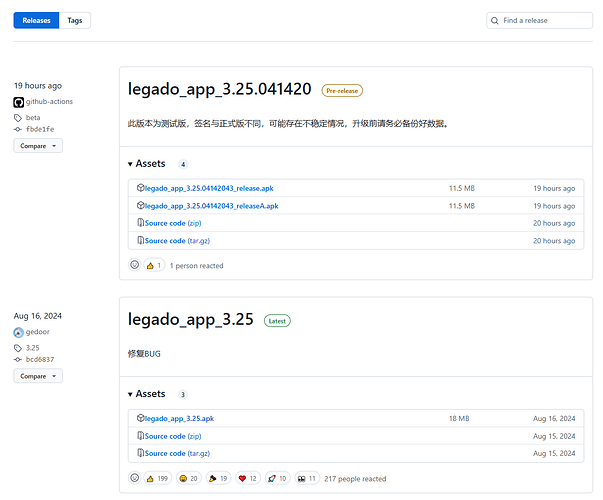The height and width of the screenshot is (500, 603).
Task: Download legado_app_3.25.04142043_release.apk
Action: 209,188
